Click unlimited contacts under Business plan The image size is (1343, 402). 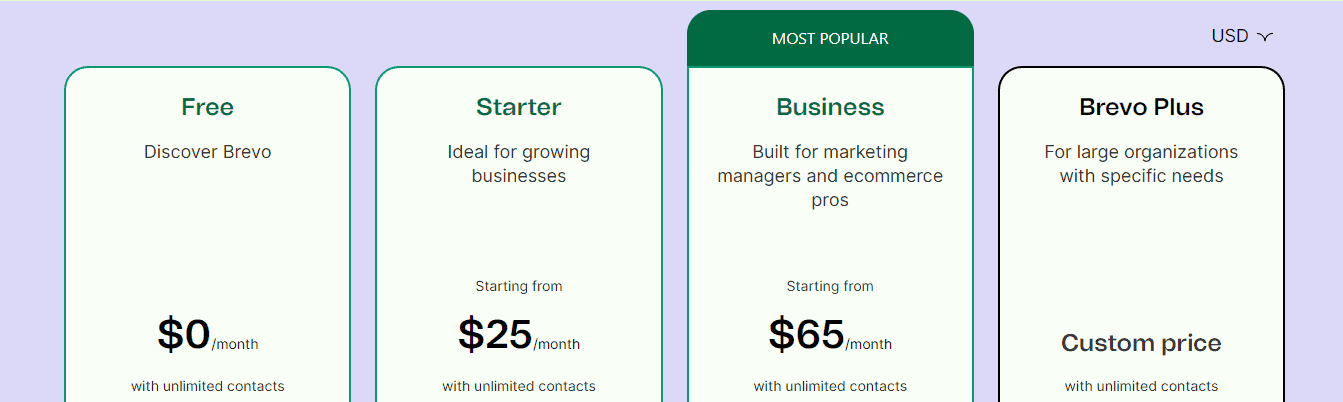tap(830, 386)
